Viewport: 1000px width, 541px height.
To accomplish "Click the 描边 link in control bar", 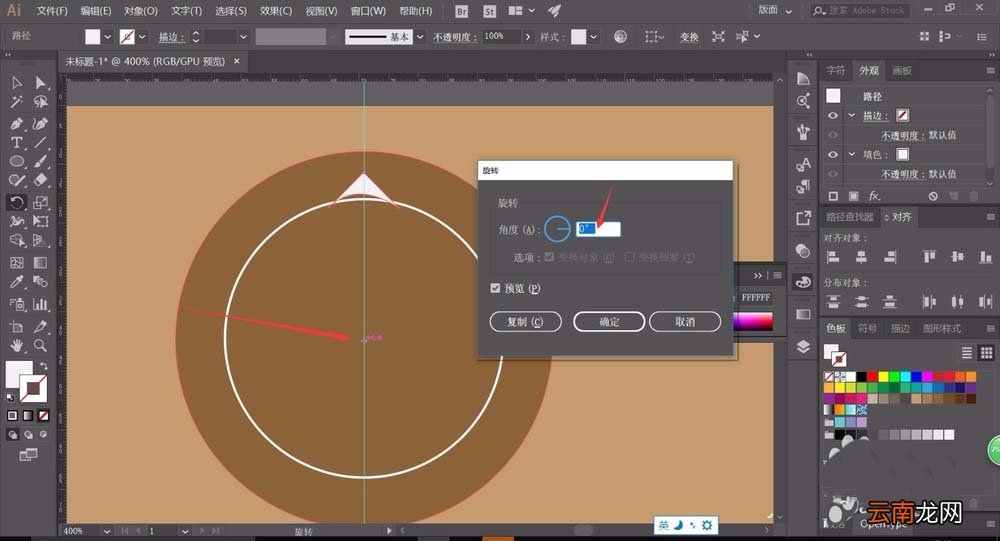I will click(171, 37).
